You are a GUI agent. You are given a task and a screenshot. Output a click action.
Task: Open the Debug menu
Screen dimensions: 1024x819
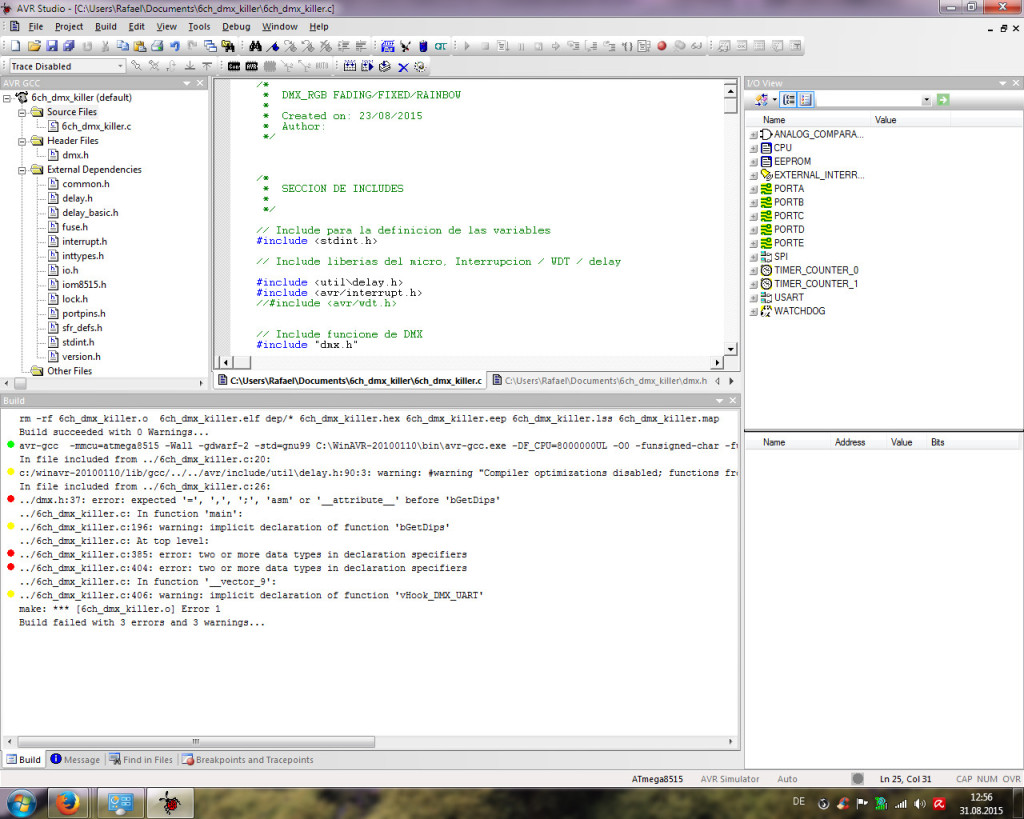click(236, 27)
